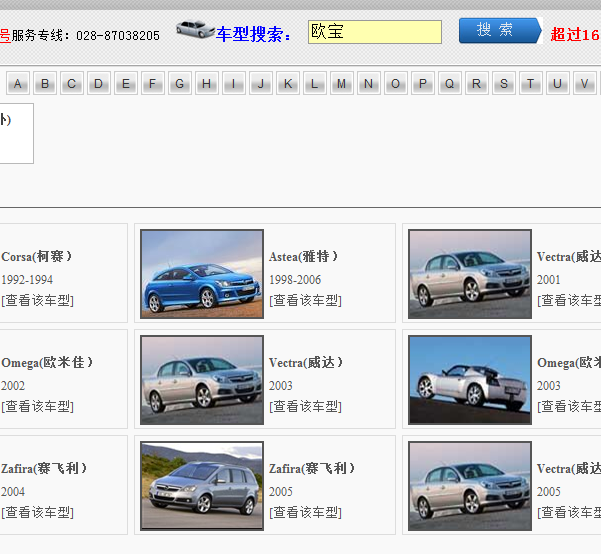601x554 pixels.
Task: Select letter V in the alphabet index
Action: click(x=585, y=83)
